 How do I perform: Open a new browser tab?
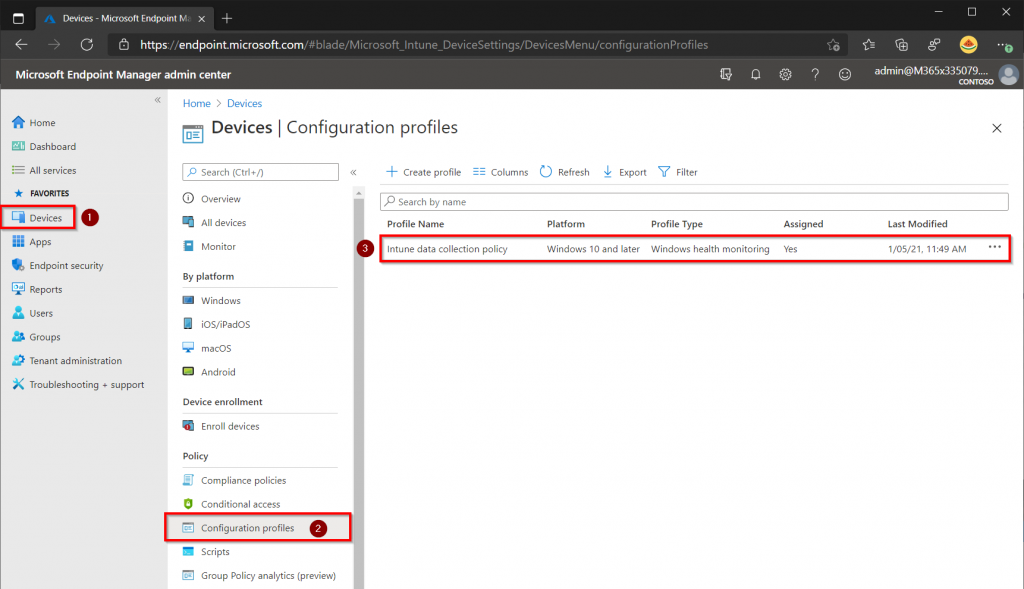[227, 18]
